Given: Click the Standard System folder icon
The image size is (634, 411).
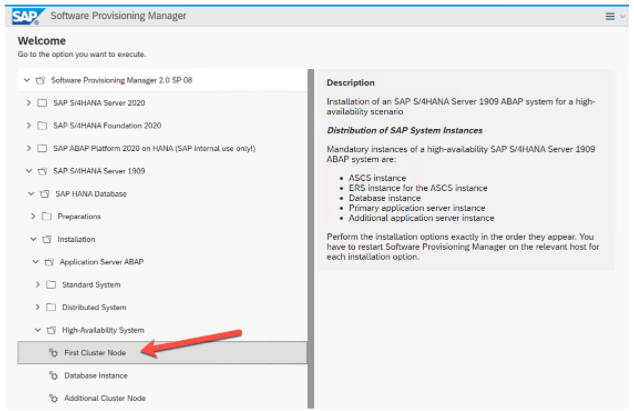Looking at the screenshot, I should tap(52, 285).
